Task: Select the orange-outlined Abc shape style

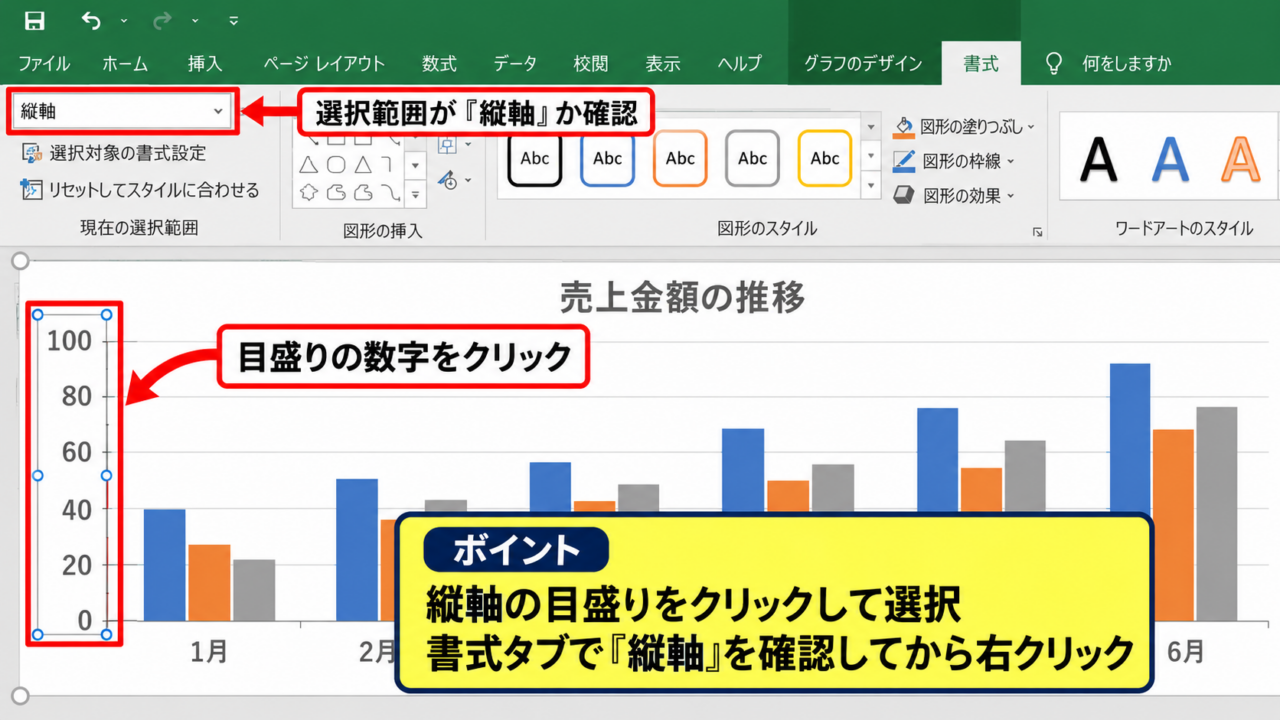Action: (680, 158)
